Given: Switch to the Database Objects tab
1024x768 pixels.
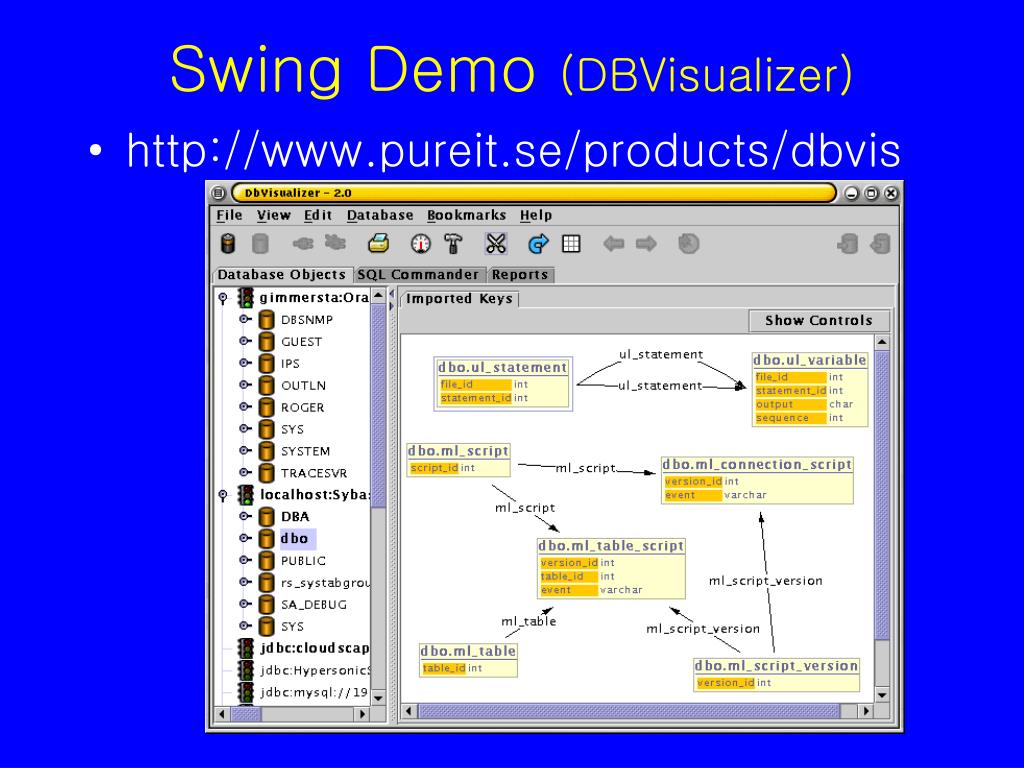Looking at the screenshot, I should (x=282, y=275).
